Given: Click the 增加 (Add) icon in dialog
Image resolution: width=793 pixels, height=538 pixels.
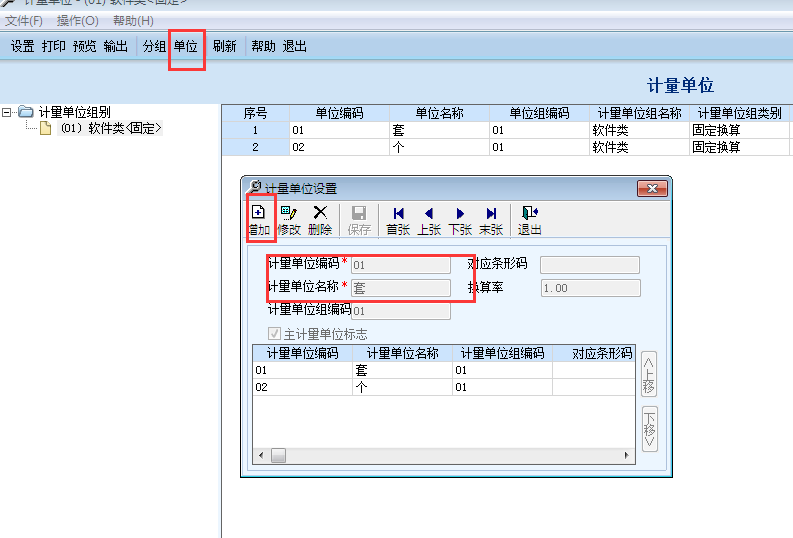Looking at the screenshot, I should 259,219.
